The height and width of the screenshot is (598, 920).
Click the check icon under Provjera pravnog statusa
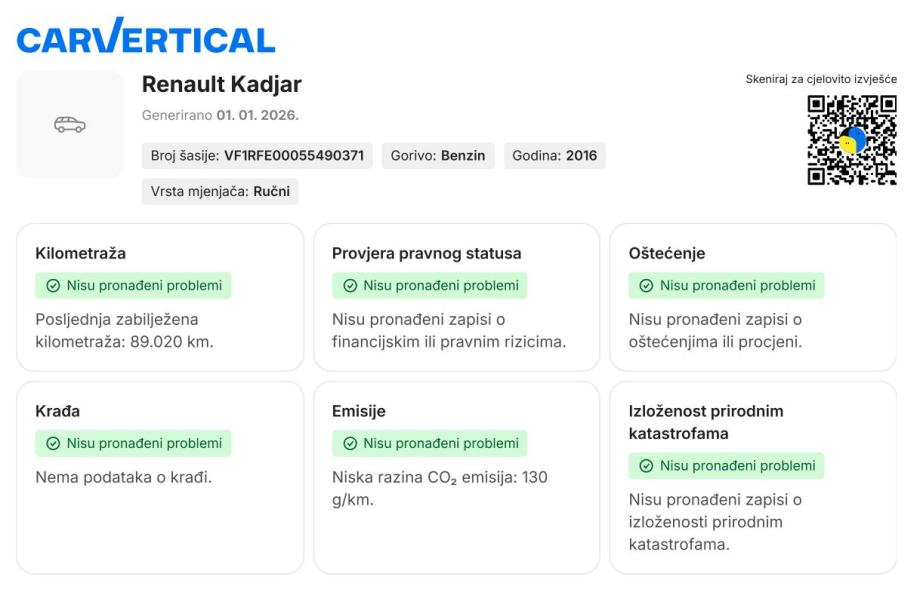pyautogui.click(x=349, y=286)
